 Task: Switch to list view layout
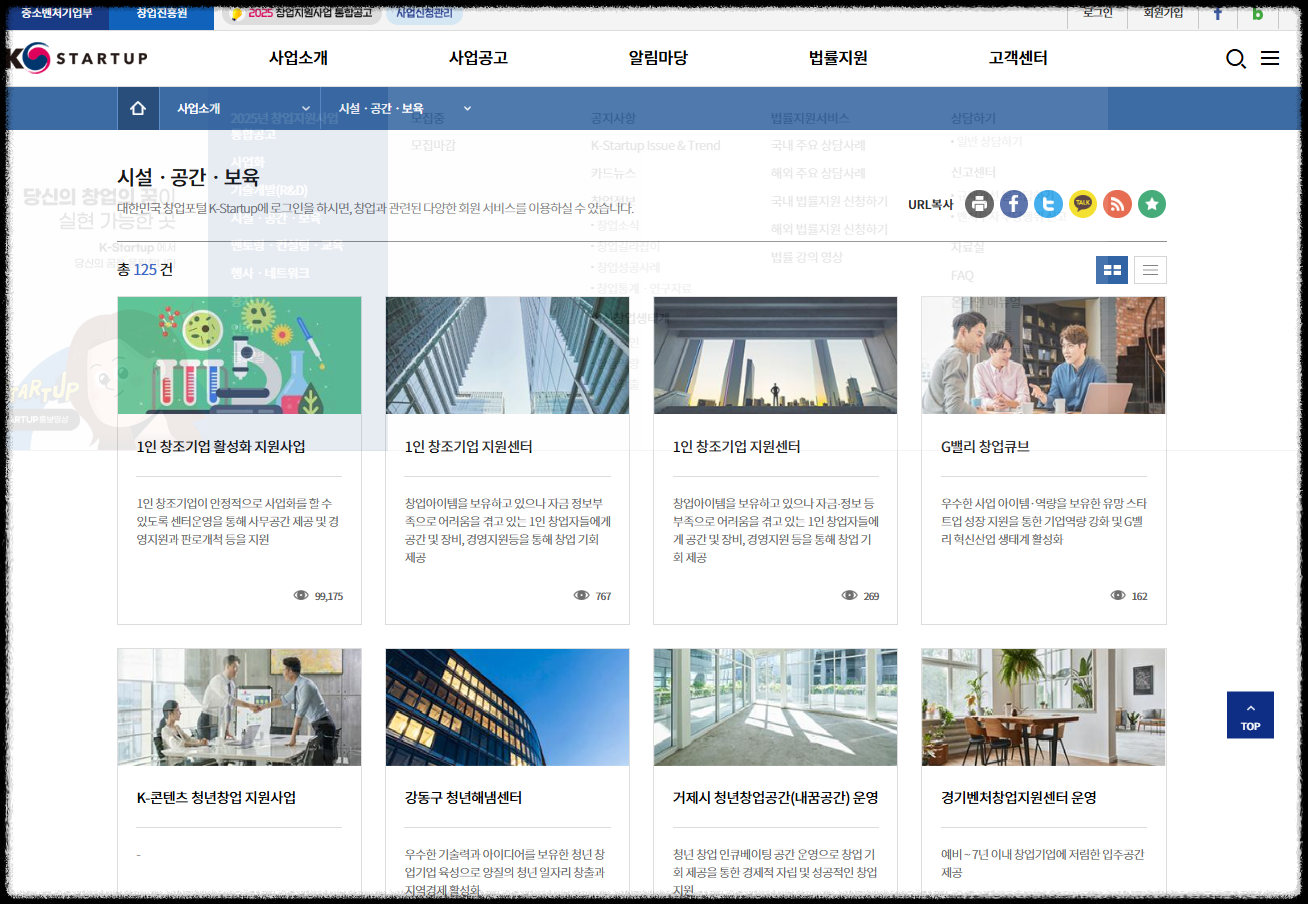point(1150,269)
